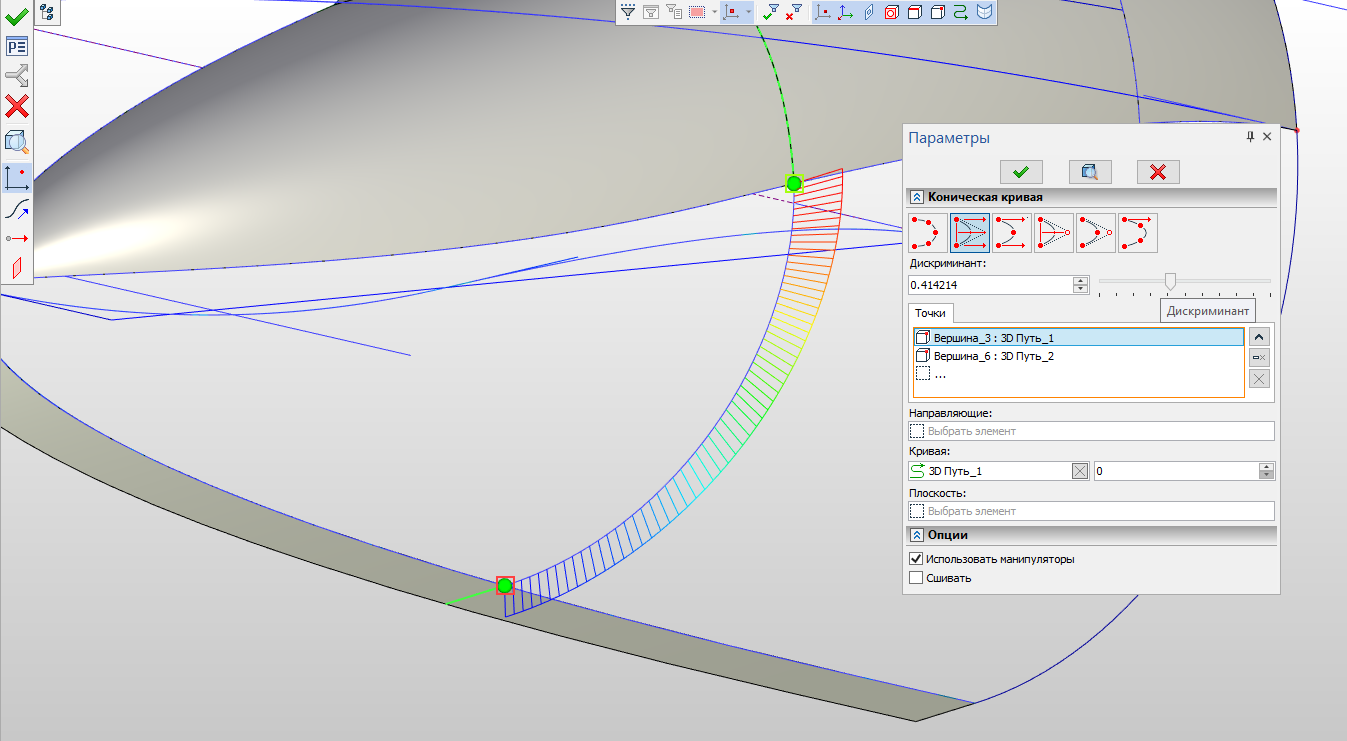
Task: Select the first conic mode: five points
Action: pyautogui.click(x=928, y=233)
